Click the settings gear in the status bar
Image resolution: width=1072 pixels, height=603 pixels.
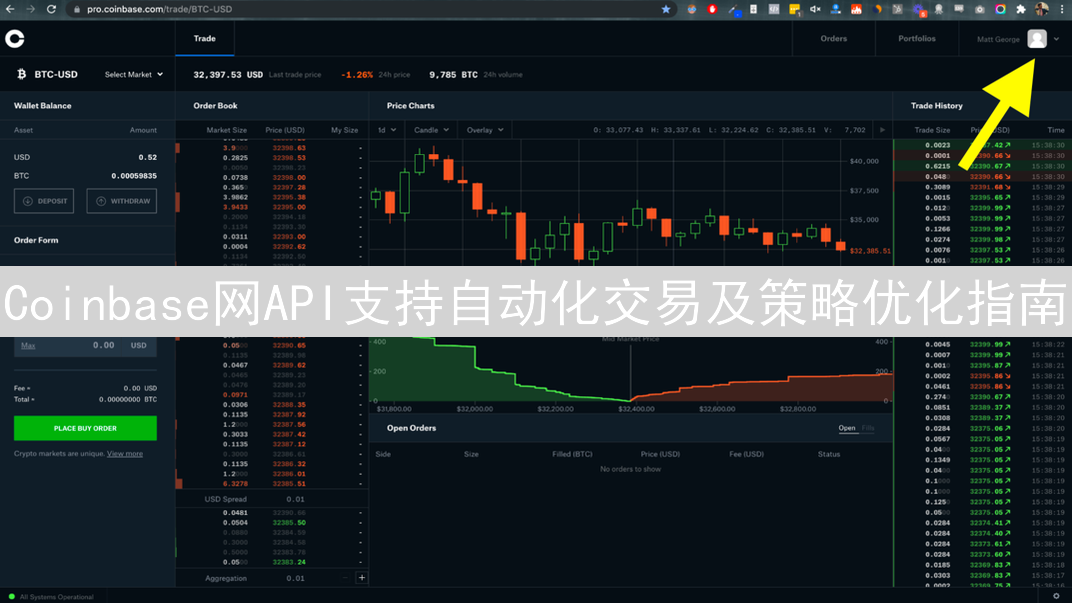point(1056,596)
